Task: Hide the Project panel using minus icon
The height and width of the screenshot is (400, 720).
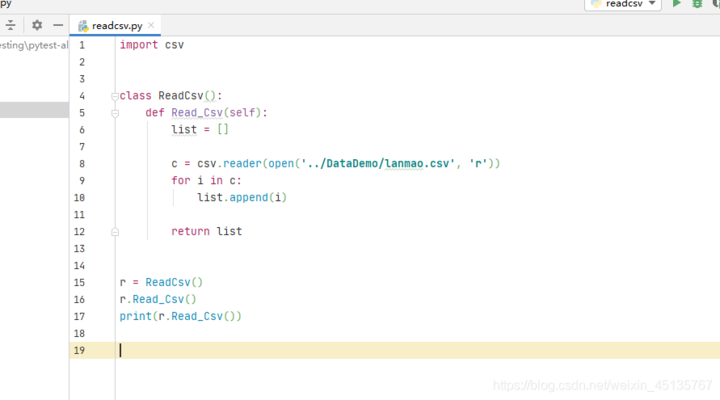Action: [x=58, y=25]
